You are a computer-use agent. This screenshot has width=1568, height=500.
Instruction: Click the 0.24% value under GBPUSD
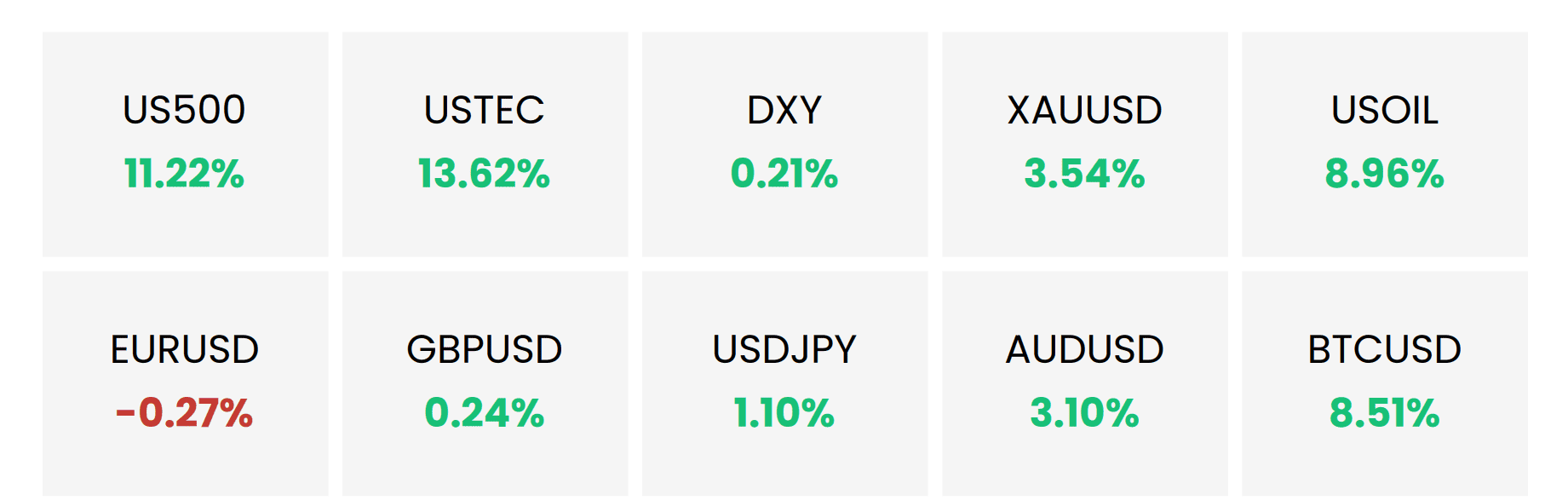click(x=484, y=413)
